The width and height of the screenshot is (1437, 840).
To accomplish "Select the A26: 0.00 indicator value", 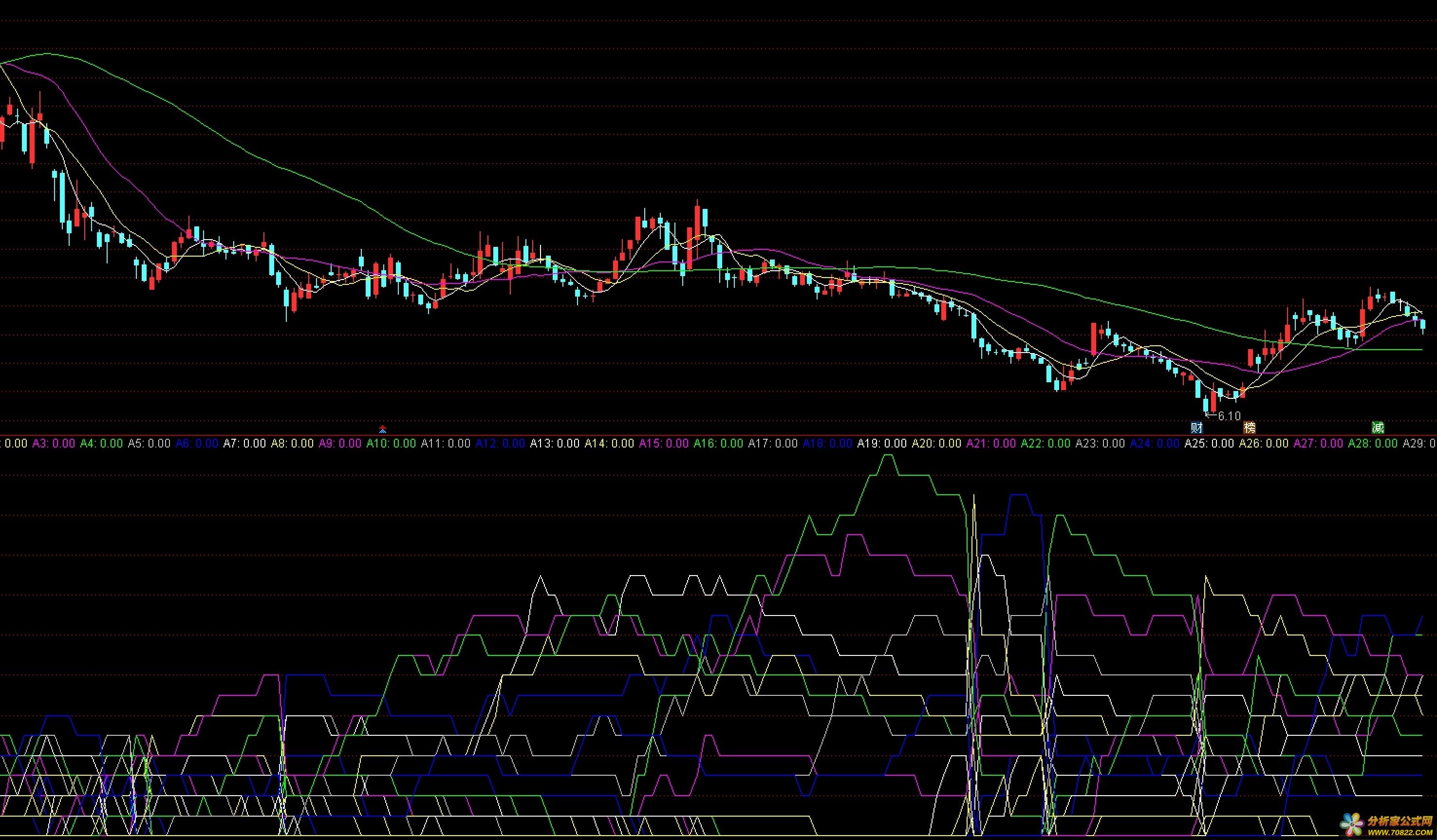I will tap(1264, 443).
